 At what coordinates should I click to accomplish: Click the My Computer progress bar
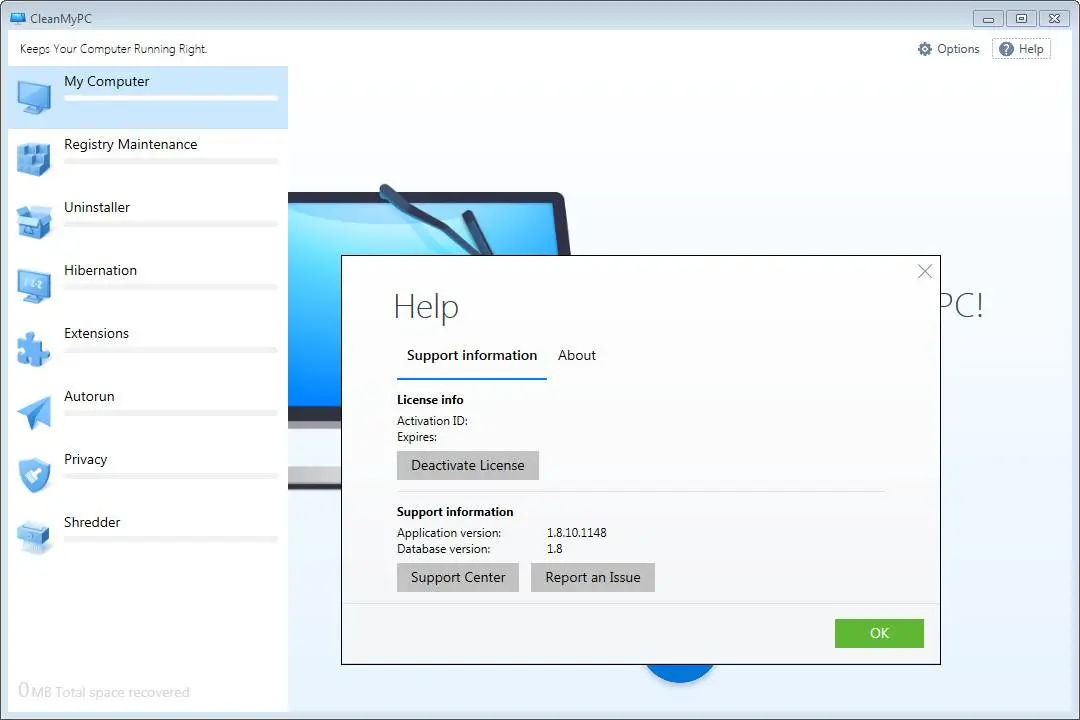coord(171,99)
